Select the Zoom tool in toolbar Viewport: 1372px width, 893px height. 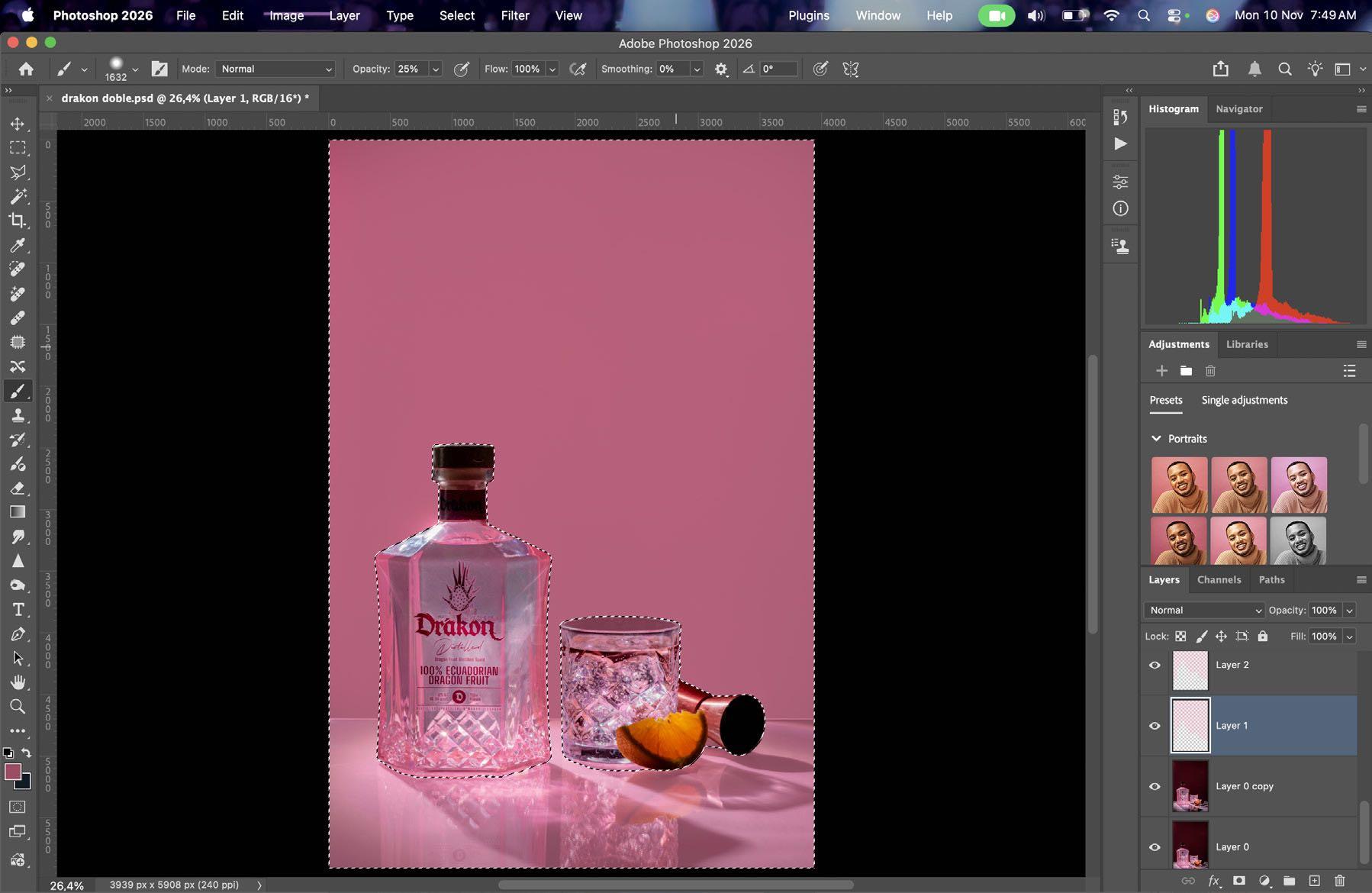(x=17, y=707)
